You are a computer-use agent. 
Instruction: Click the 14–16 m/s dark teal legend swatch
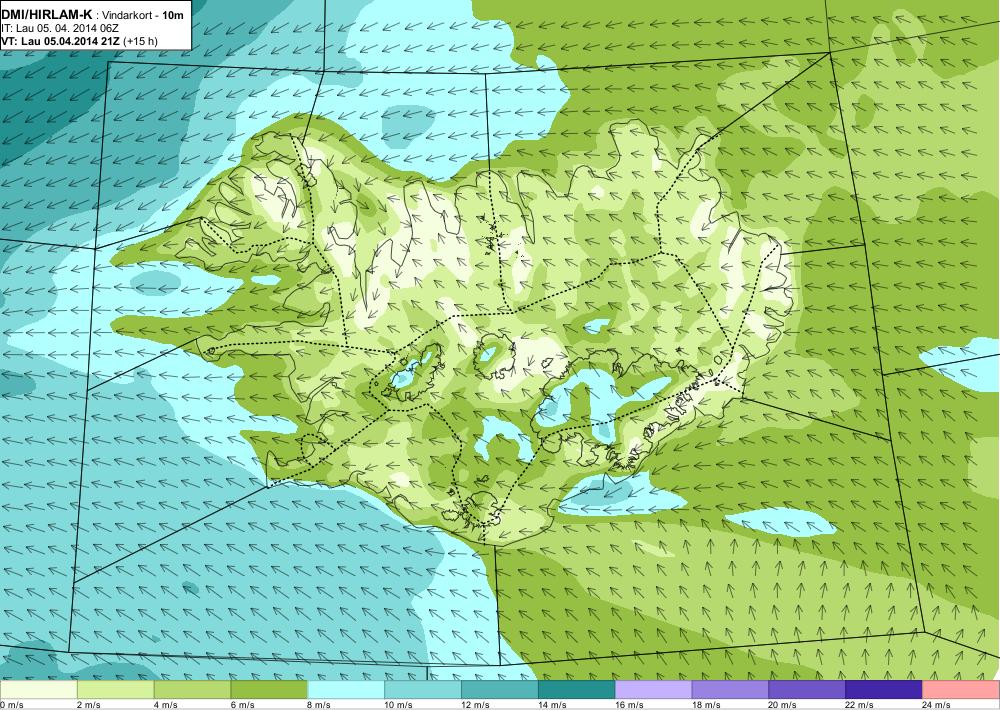577,690
